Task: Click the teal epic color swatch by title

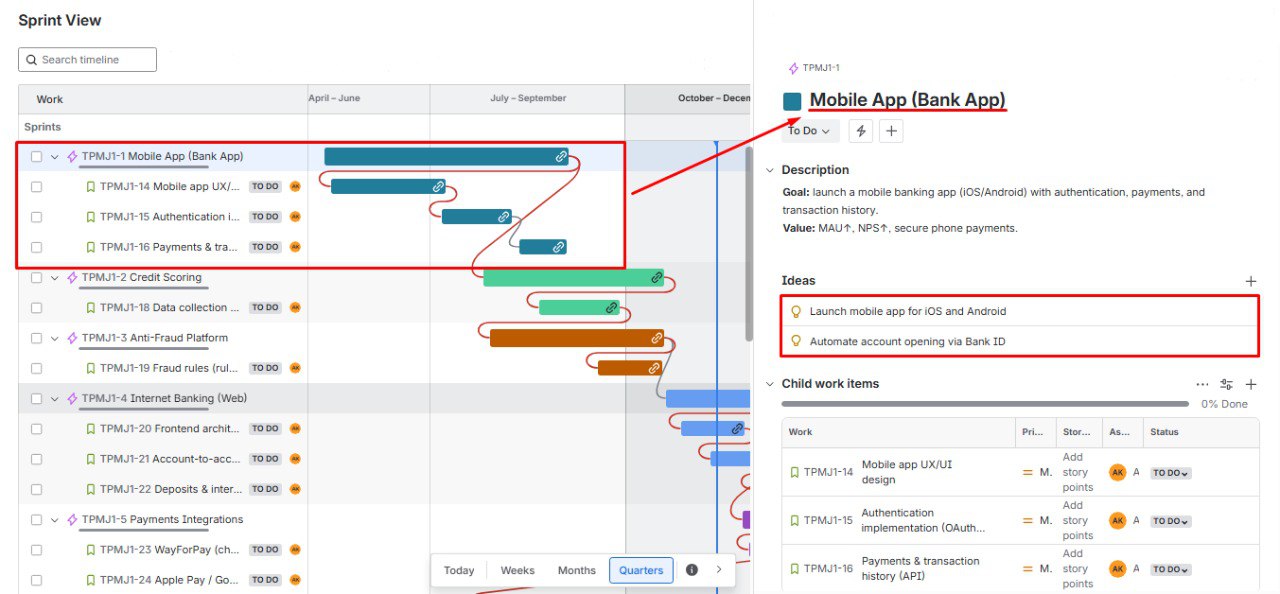Action: 792,101
